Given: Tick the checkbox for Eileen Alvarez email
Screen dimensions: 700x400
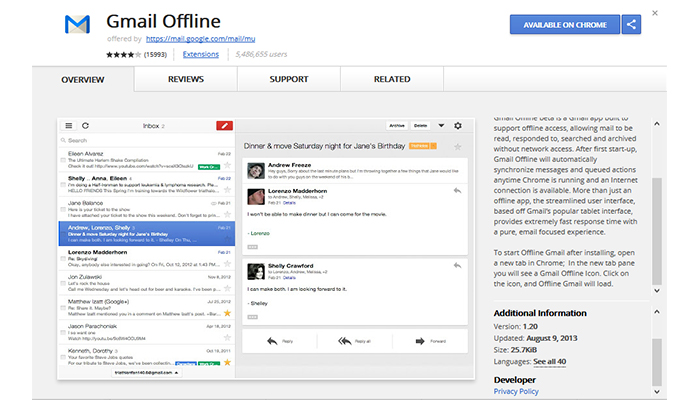Looking at the screenshot, I should (63, 160).
